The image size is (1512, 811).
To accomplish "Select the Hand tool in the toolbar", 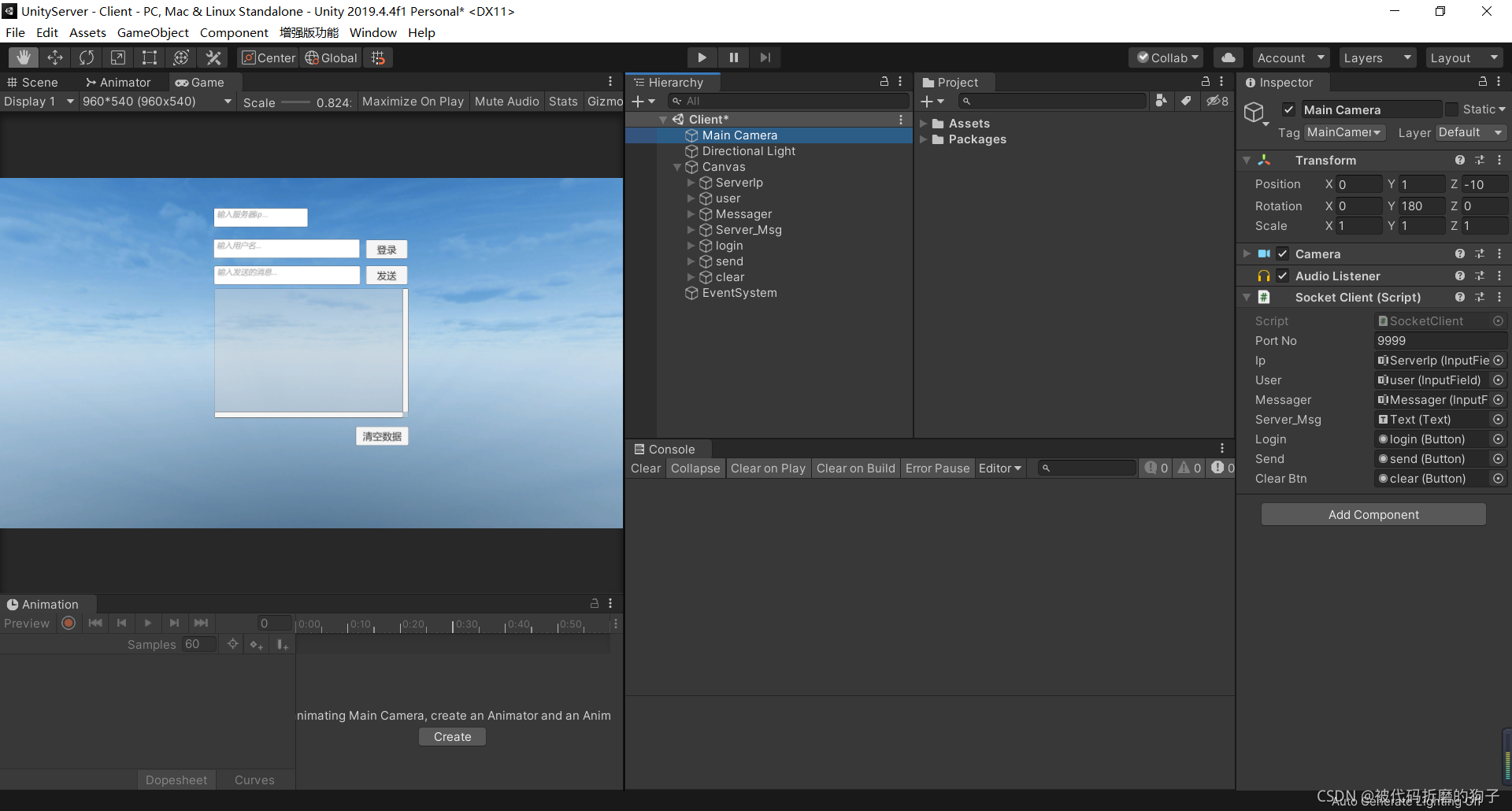I will point(23,57).
